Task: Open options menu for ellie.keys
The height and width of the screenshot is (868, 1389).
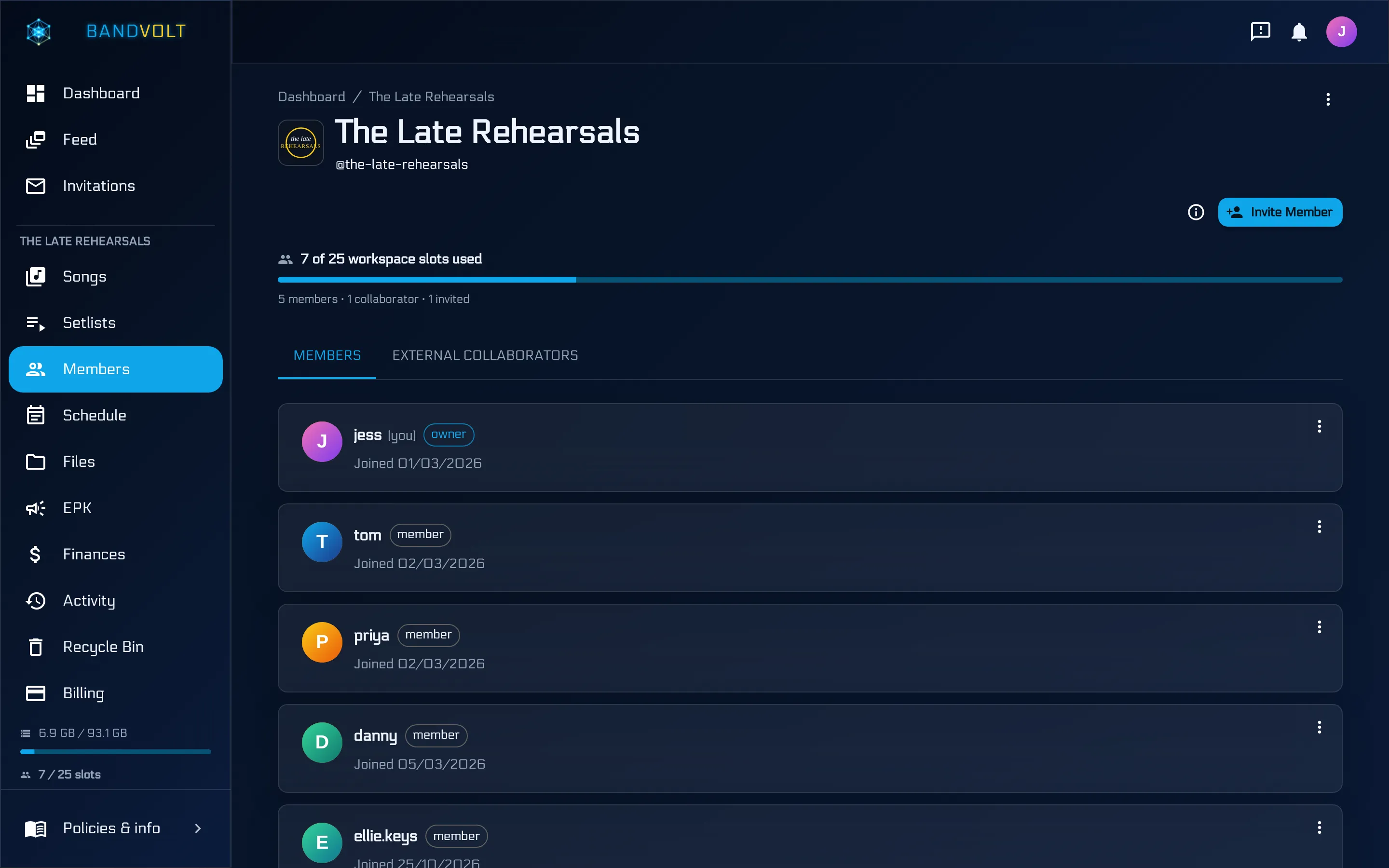Action: click(x=1320, y=827)
